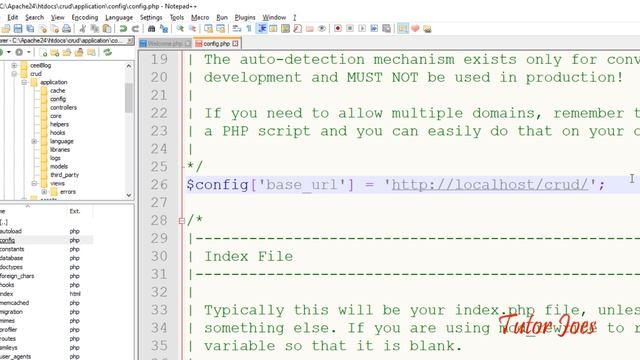
Task: Click the Cut scissors icon
Action: [x=83, y=29]
